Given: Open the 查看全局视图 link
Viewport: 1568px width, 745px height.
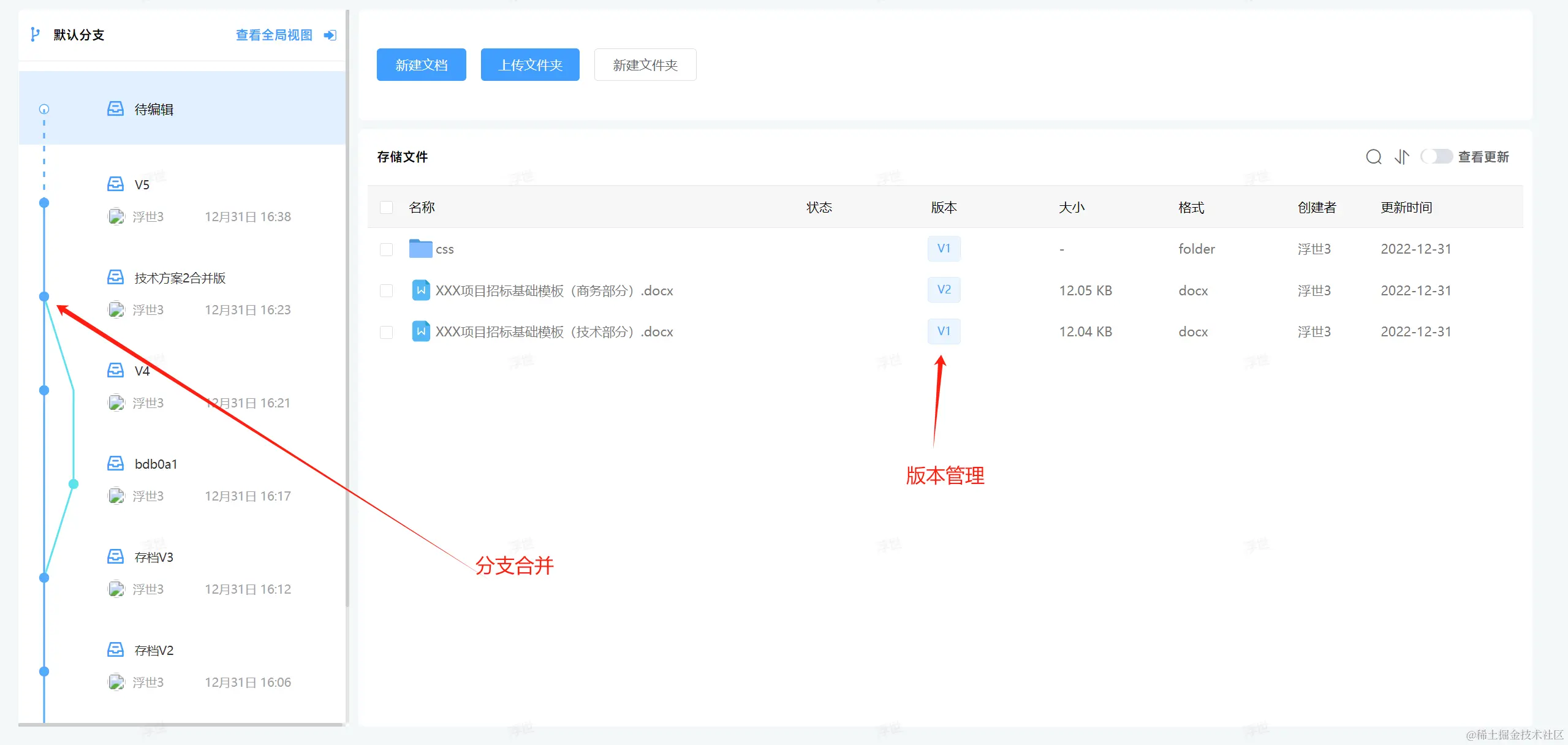Looking at the screenshot, I should point(274,35).
